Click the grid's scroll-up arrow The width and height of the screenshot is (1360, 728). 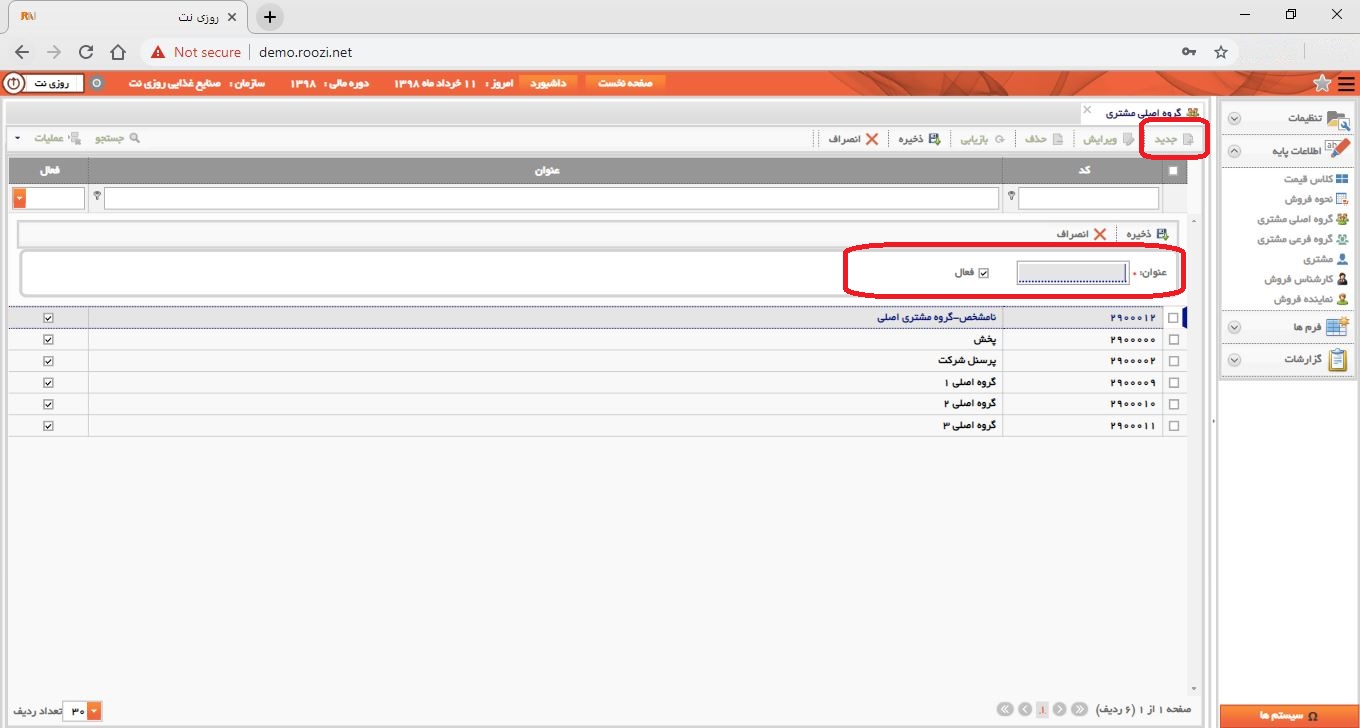(1194, 220)
